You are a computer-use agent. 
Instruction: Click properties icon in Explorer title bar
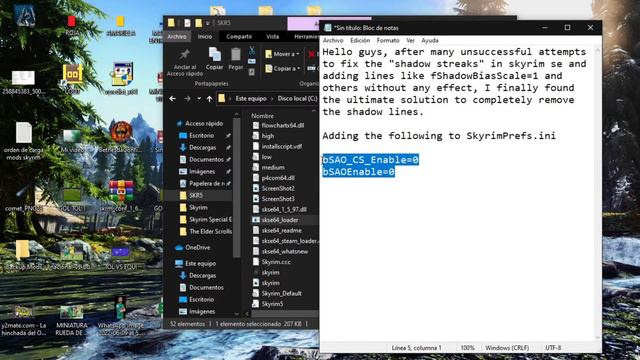187,23
